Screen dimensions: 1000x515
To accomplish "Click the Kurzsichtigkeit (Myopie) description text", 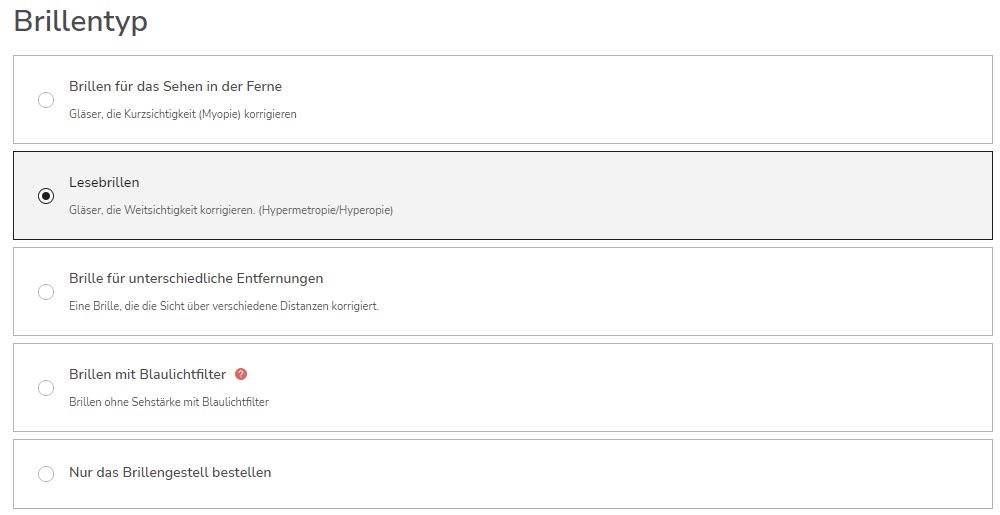I will 182,114.
